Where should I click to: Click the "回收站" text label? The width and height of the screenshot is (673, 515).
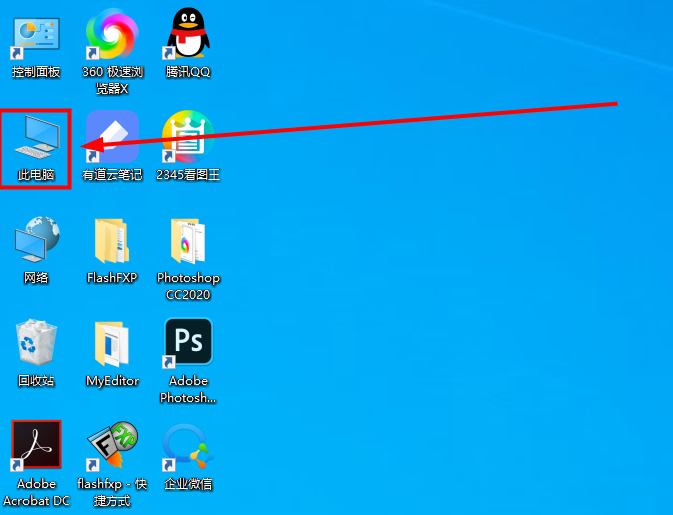pos(36,381)
